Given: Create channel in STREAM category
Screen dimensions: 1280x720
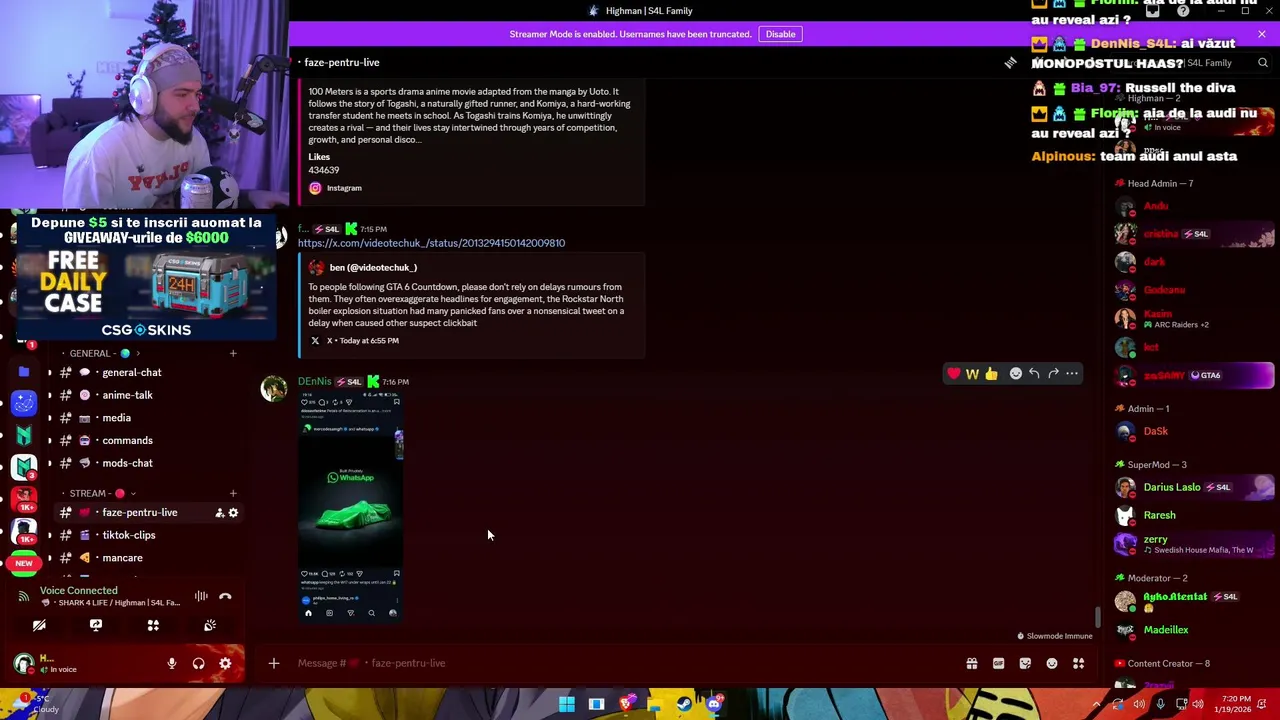Looking at the screenshot, I should tap(233, 493).
